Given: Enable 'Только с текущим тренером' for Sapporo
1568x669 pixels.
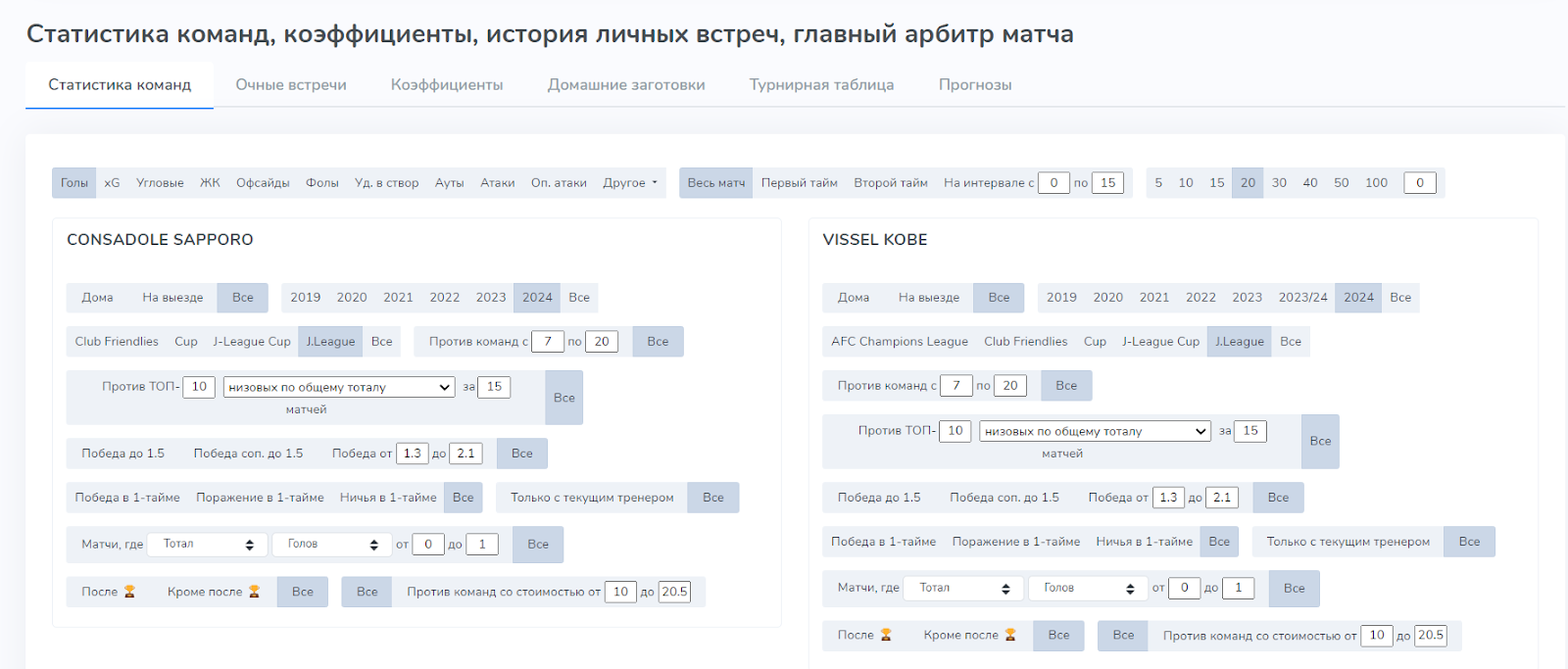Looking at the screenshot, I should click(592, 498).
